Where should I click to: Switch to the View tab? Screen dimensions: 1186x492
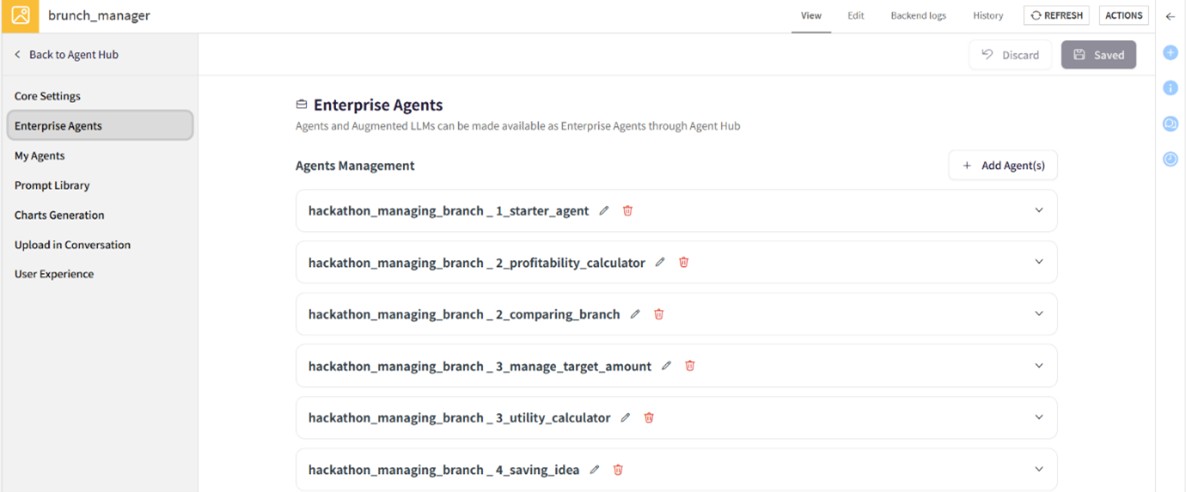tap(811, 16)
